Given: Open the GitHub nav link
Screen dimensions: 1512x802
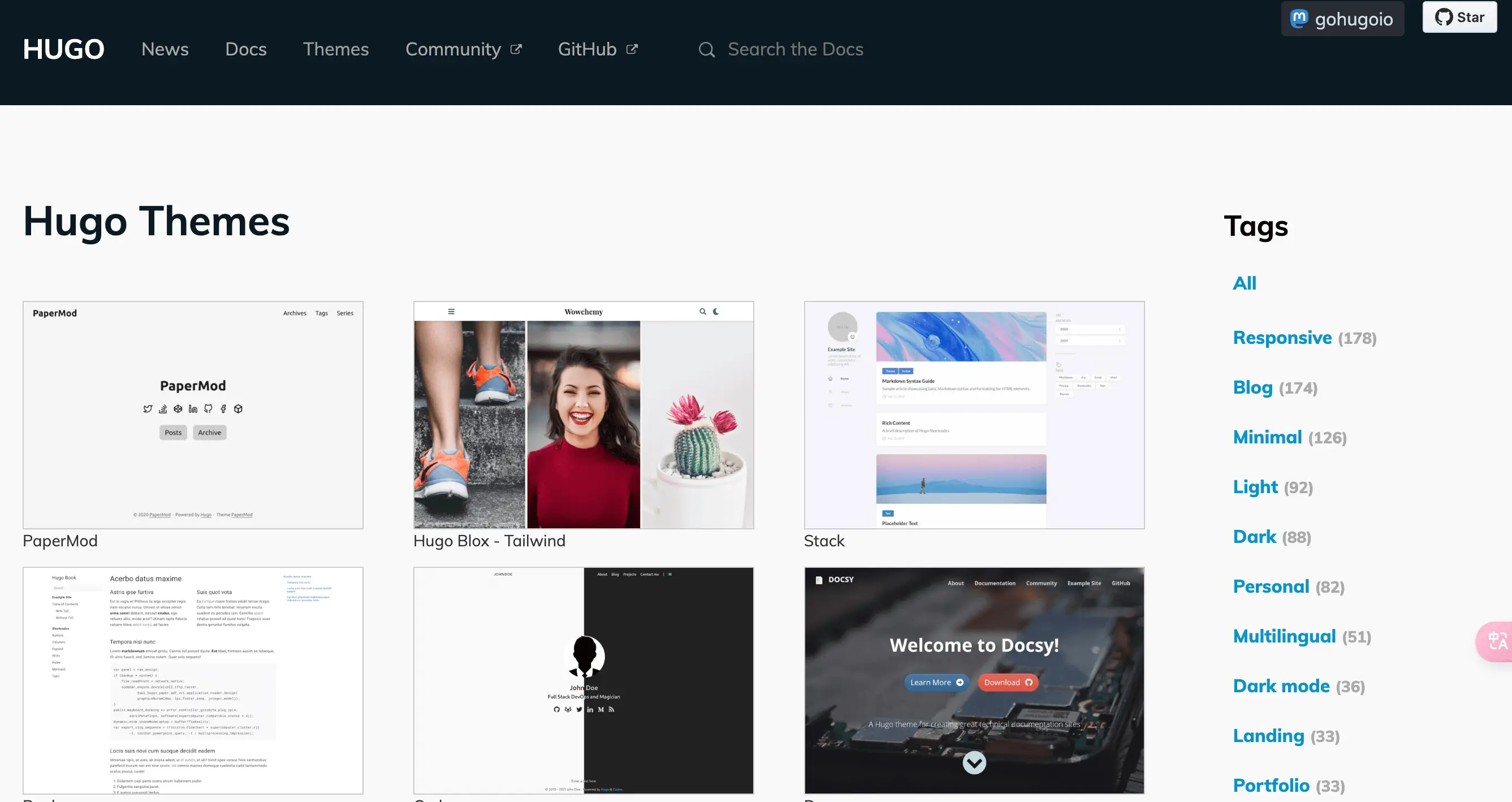Looking at the screenshot, I should (x=598, y=49).
